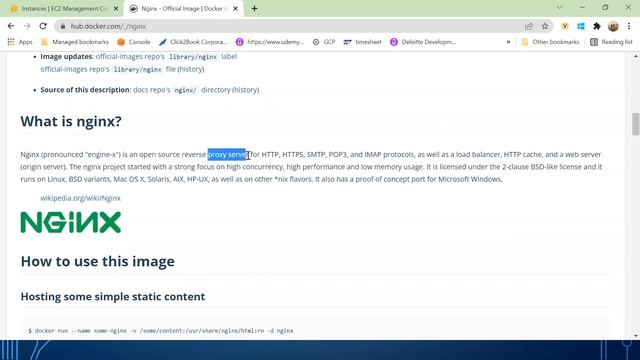Click the 'Image updates' bullet label

pos(67,56)
